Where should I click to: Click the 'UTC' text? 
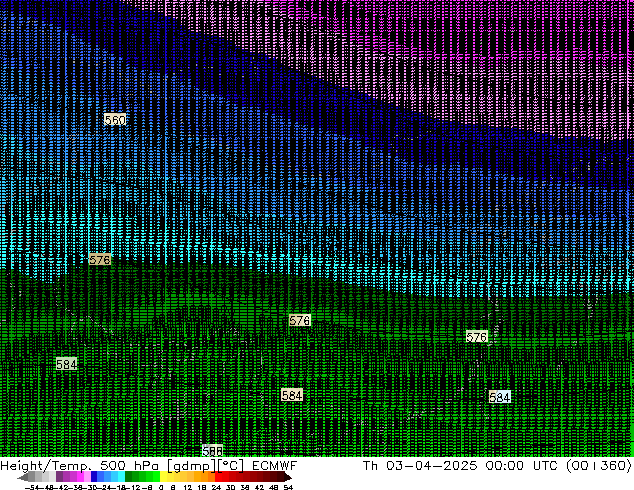click(x=545, y=466)
